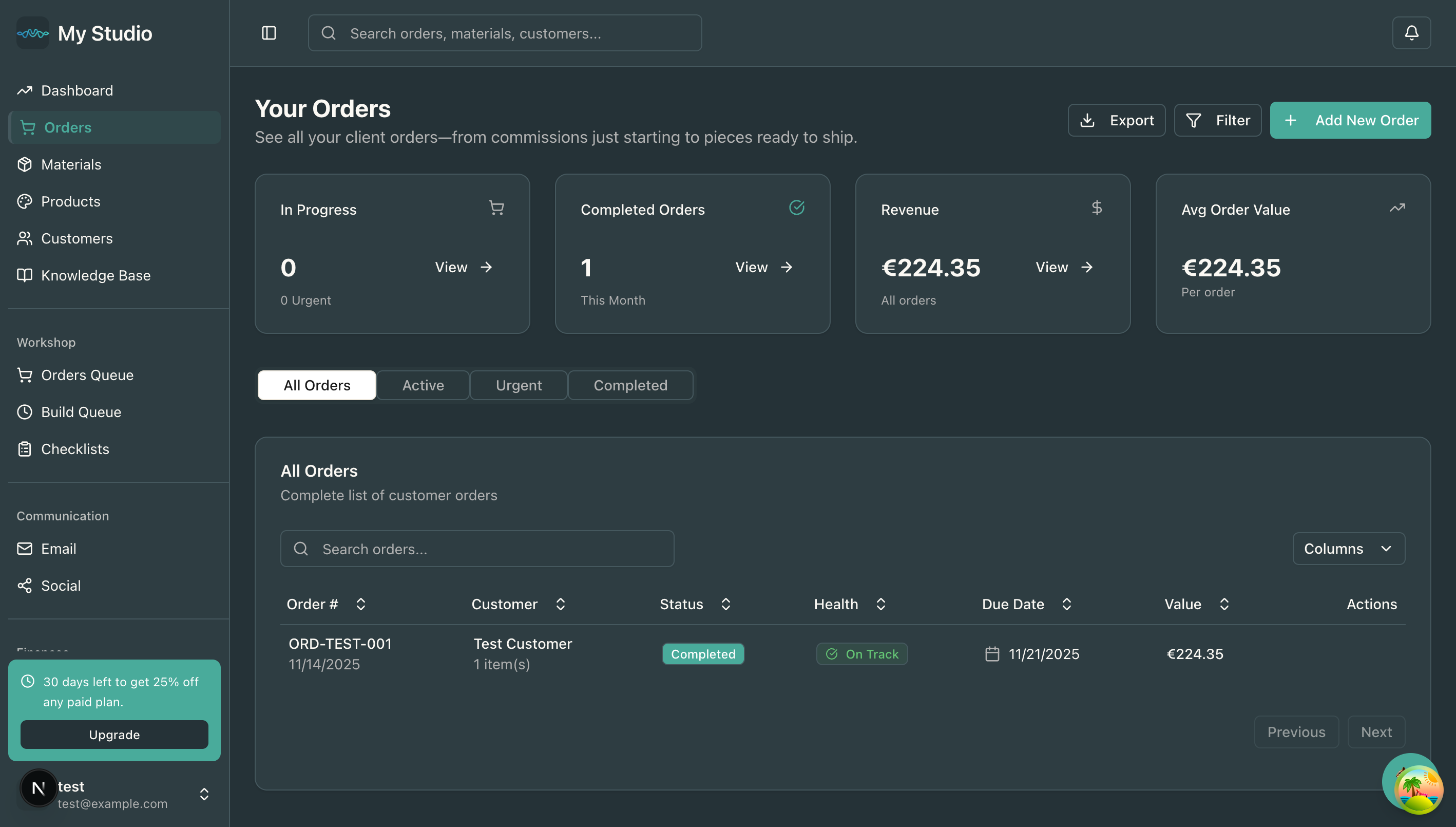Open the Products section

click(x=70, y=201)
